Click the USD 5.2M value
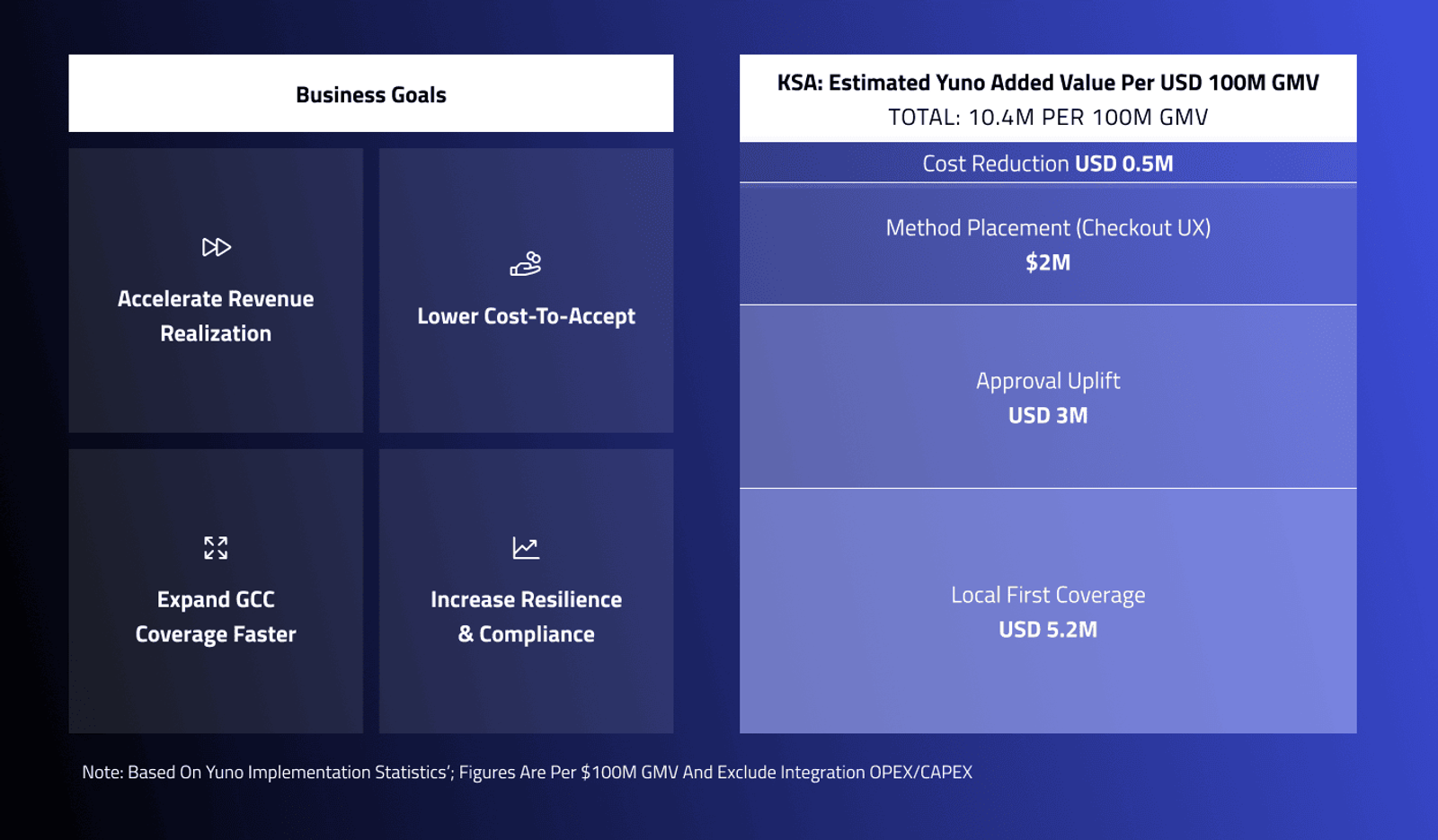 1048,630
